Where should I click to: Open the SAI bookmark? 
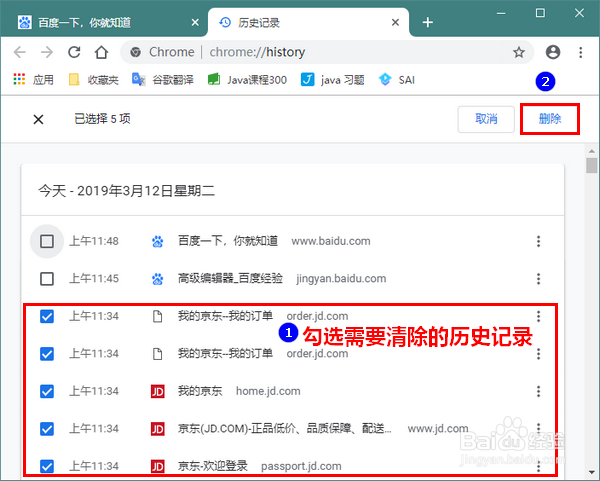(x=396, y=80)
